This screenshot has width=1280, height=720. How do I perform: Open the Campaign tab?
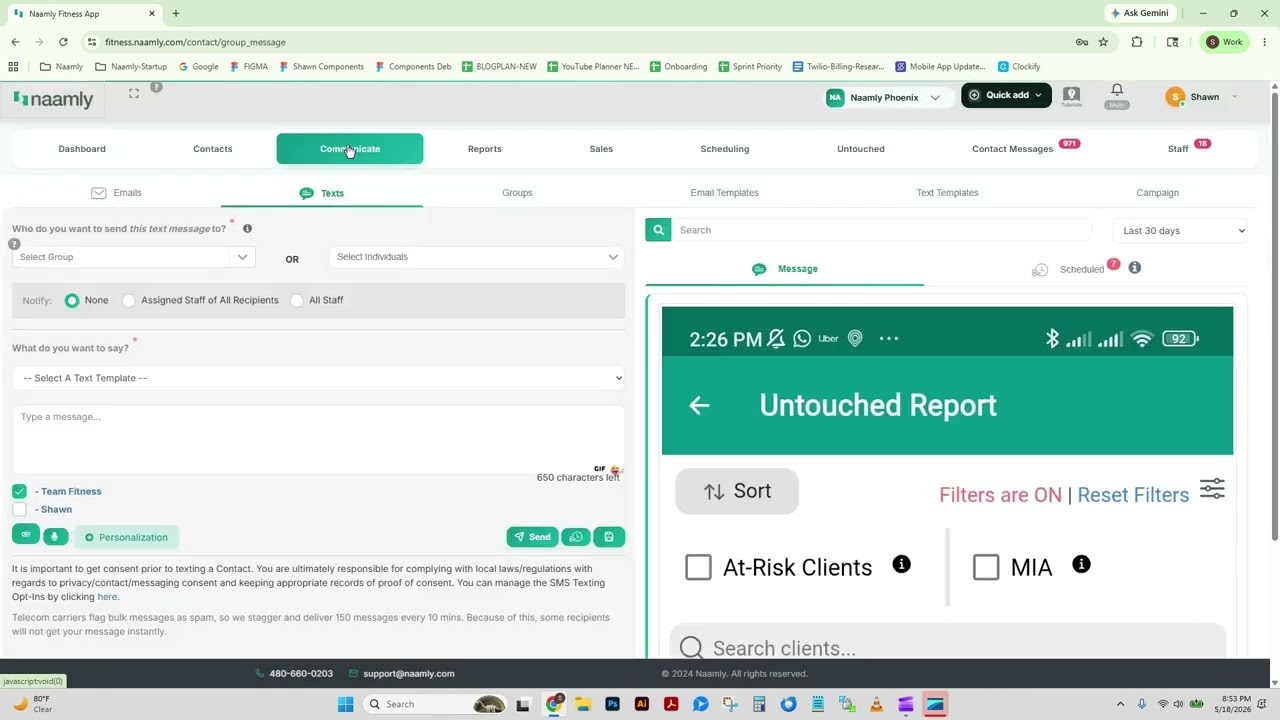tap(1157, 193)
